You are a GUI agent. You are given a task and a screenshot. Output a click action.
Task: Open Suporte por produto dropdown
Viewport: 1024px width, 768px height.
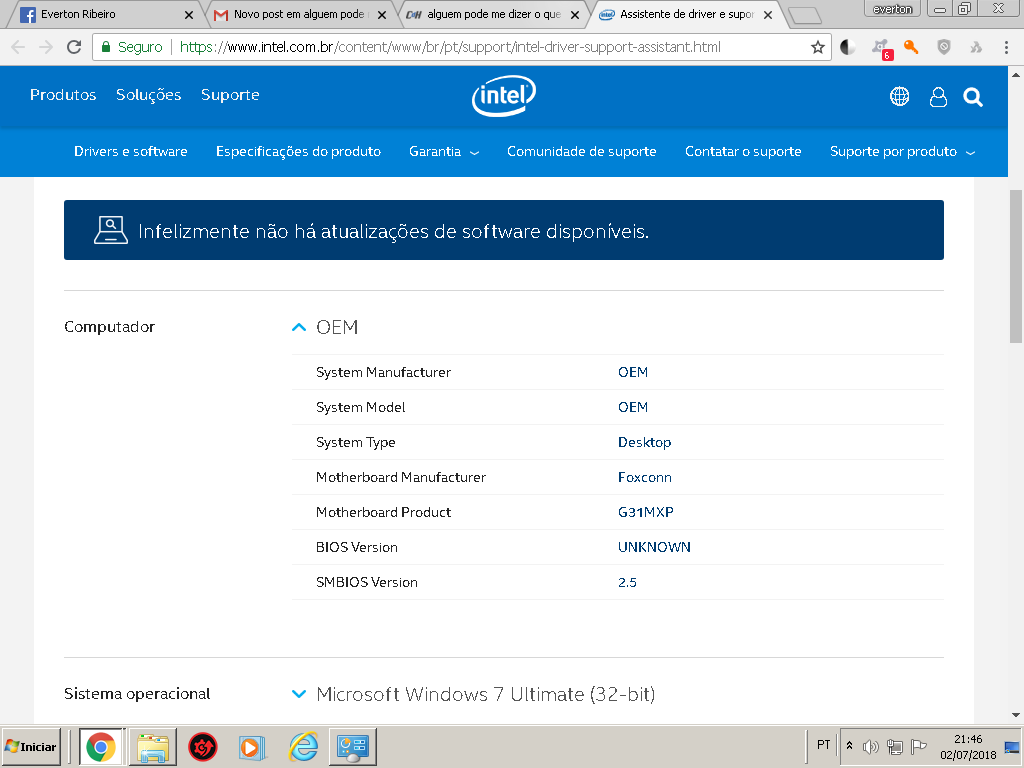click(x=903, y=152)
